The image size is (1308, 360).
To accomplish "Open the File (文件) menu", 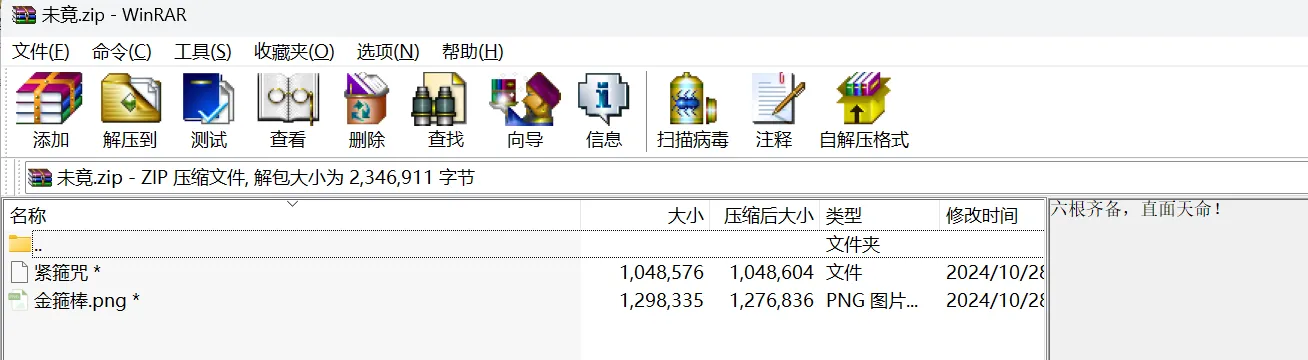I will pyautogui.click(x=41, y=51).
